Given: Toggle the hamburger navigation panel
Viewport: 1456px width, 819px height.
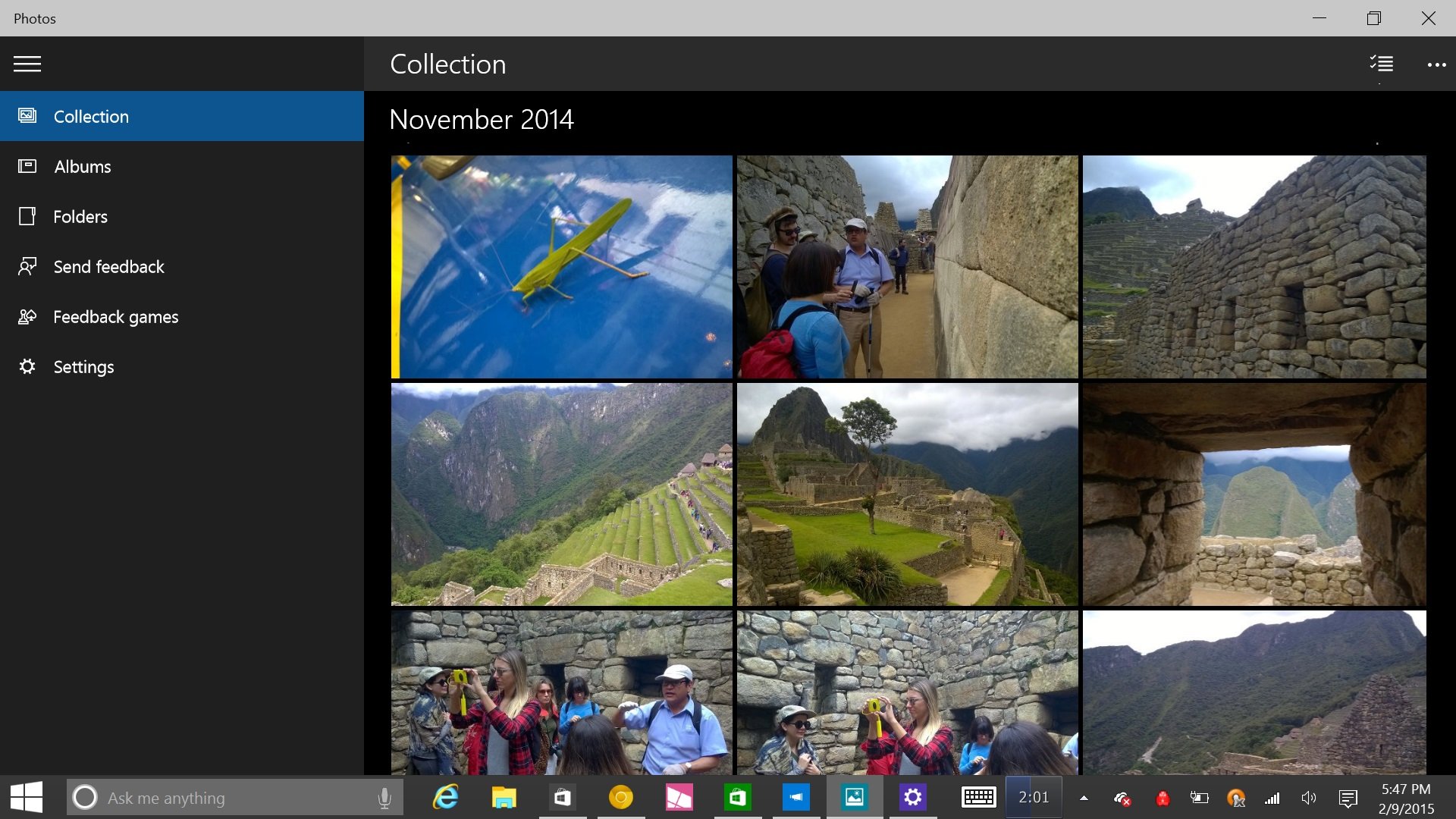Looking at the screenshot, I should tap(26, 63).
